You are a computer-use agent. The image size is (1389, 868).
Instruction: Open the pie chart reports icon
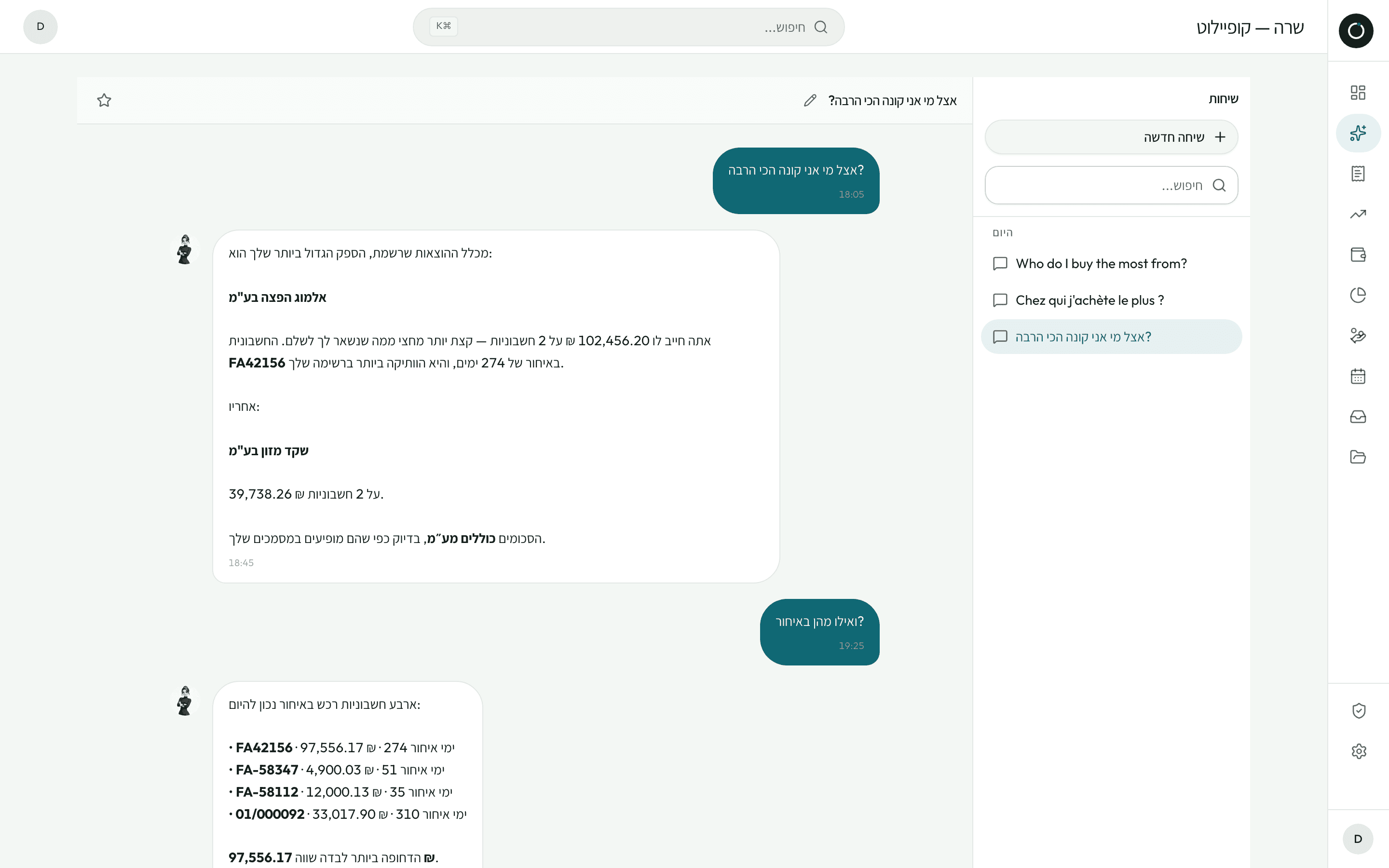coord(1358,295)
